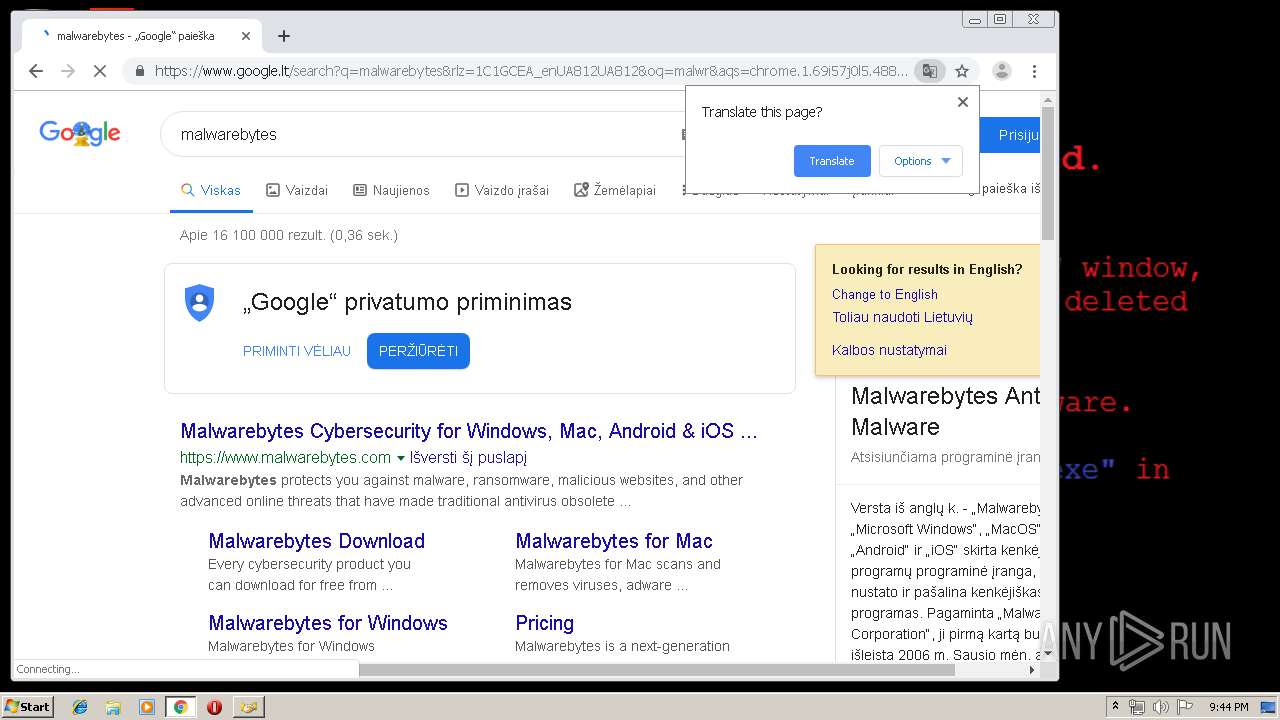The height and width of the screenshot is (720, 1280).
Task: Click the network tray icon
Action: [1137, 707]
